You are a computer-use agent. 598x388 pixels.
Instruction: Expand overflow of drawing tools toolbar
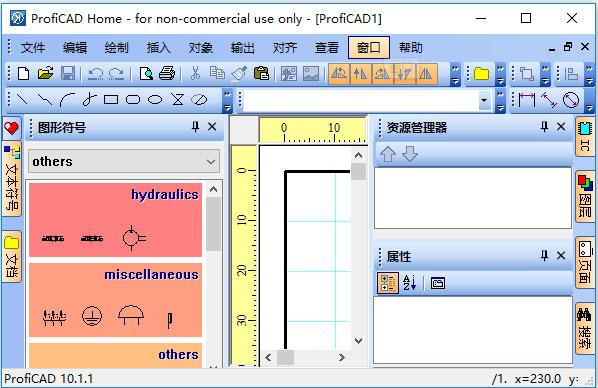coord(227,101)
